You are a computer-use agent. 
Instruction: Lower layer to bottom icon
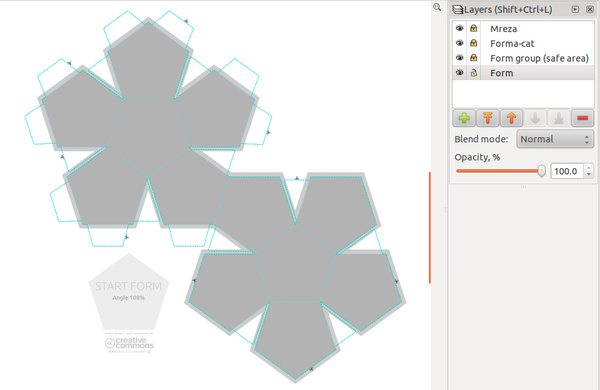tap(559, 118)
